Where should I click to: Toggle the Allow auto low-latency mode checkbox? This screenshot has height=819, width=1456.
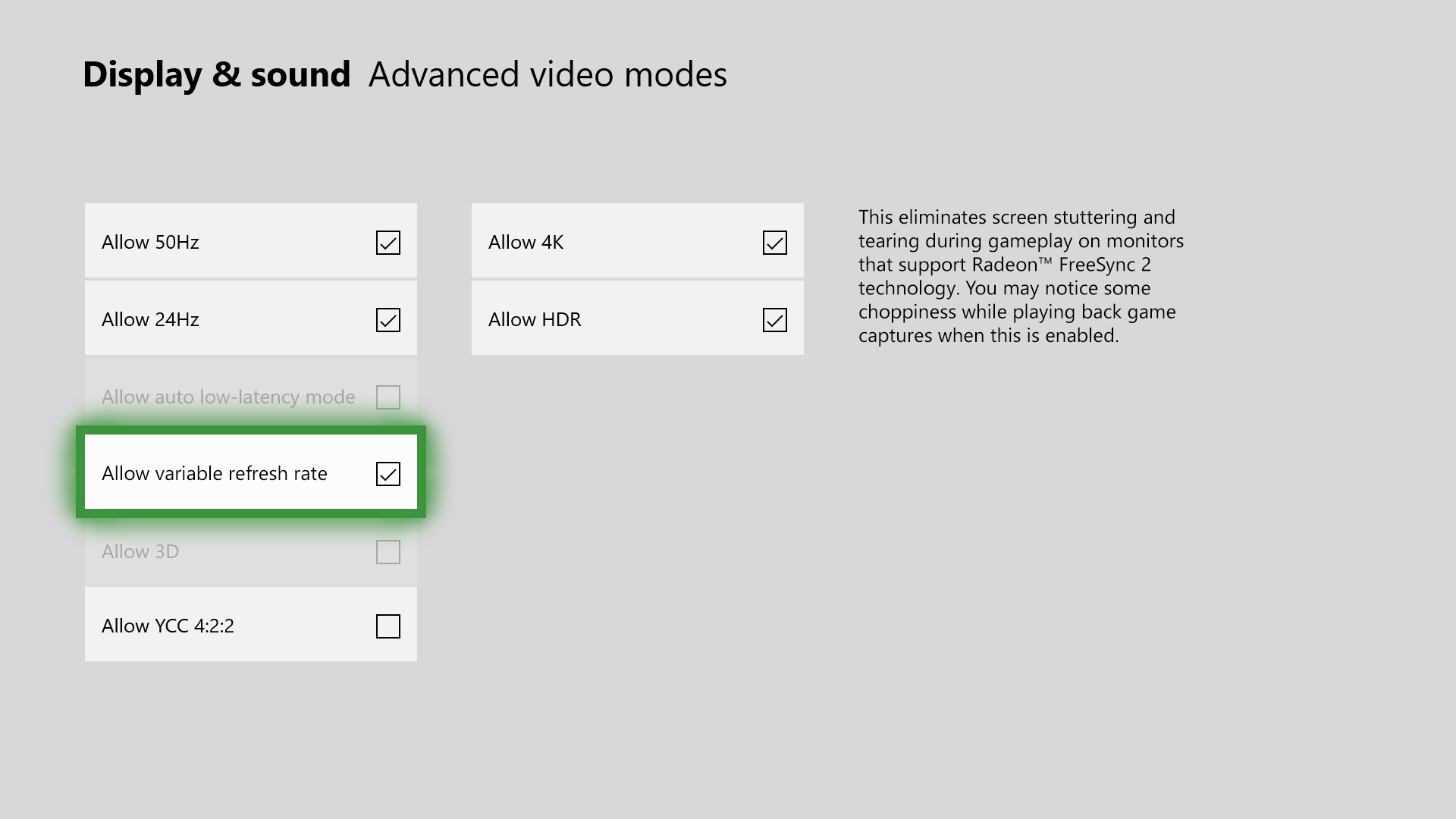(388, 397)
